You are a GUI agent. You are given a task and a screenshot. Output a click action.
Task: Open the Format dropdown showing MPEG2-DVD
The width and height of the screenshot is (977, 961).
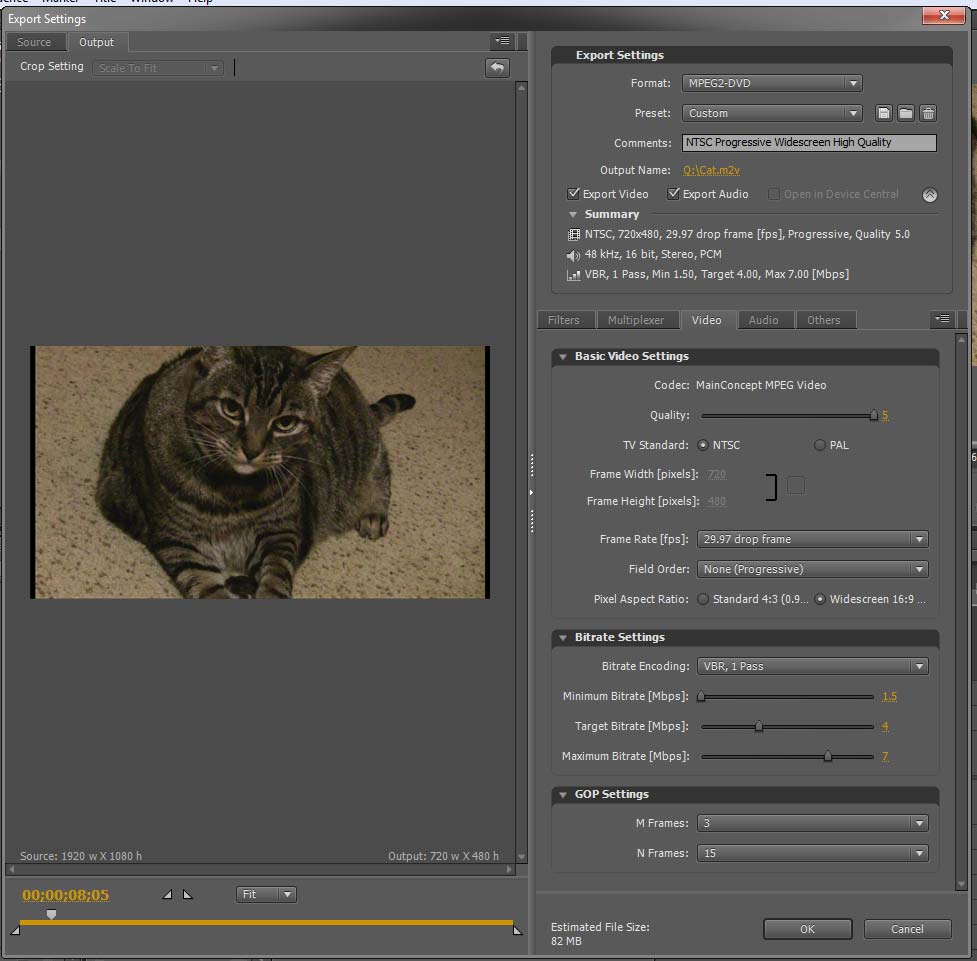[x=771, y=83]
